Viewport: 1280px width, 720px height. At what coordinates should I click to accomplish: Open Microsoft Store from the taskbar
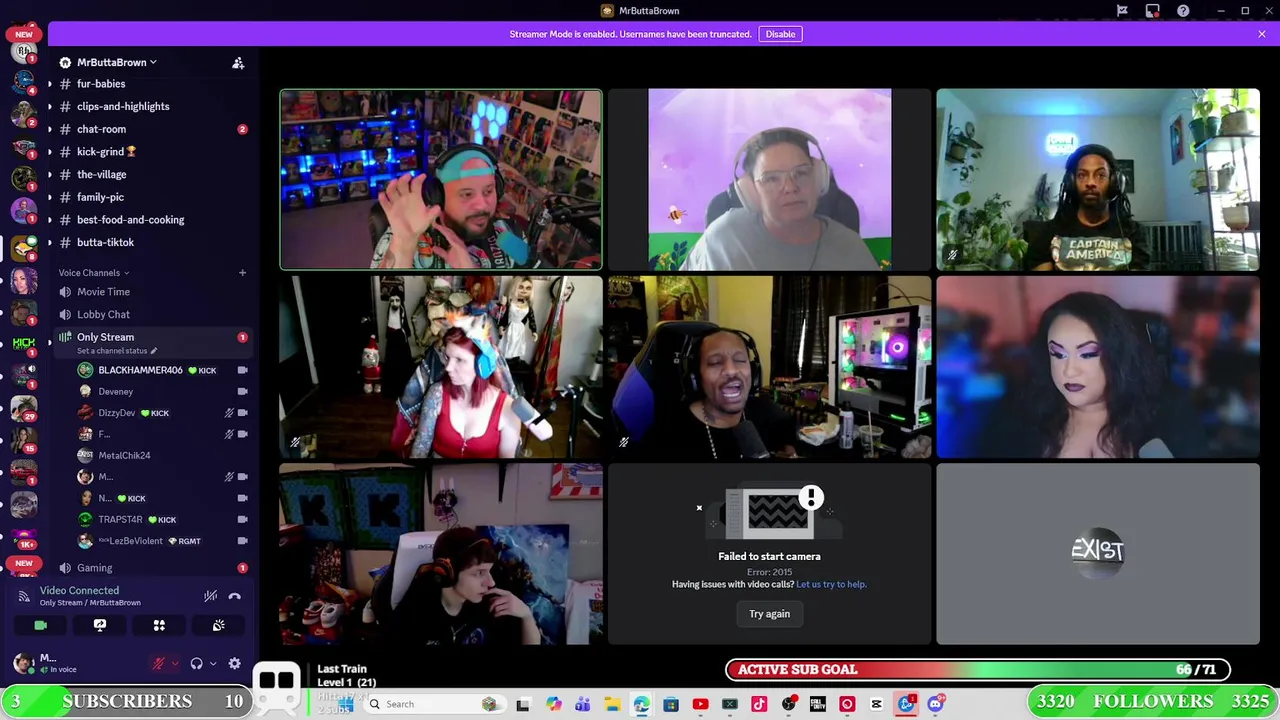671,704
